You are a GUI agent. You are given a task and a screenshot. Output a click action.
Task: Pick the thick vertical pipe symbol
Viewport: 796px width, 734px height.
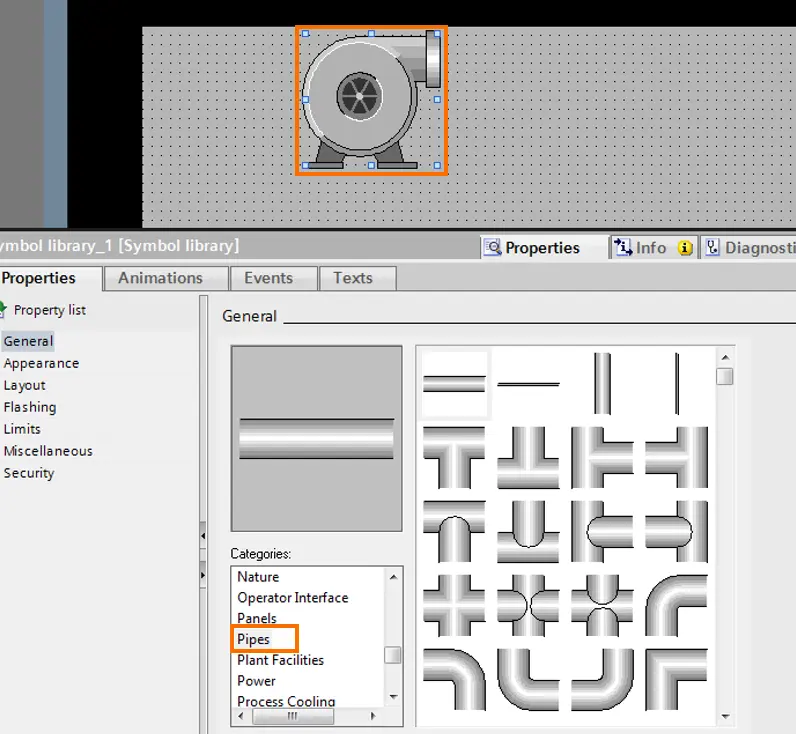(x=602, y=384)
